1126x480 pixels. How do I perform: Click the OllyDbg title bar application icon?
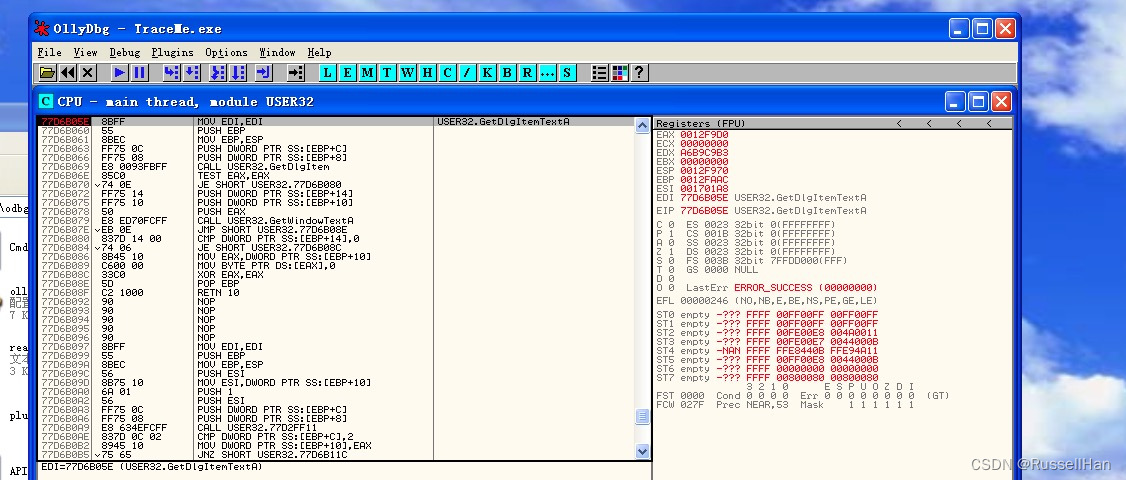click(42, 29)
